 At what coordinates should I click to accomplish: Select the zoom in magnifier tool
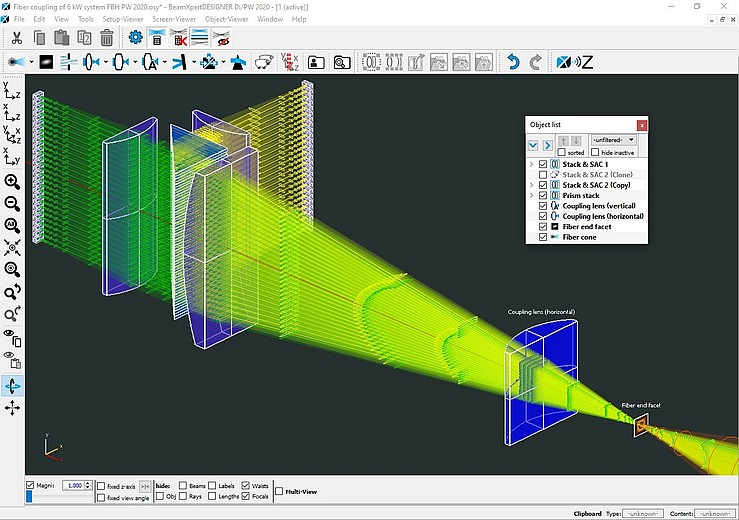[x=12, y=181]
